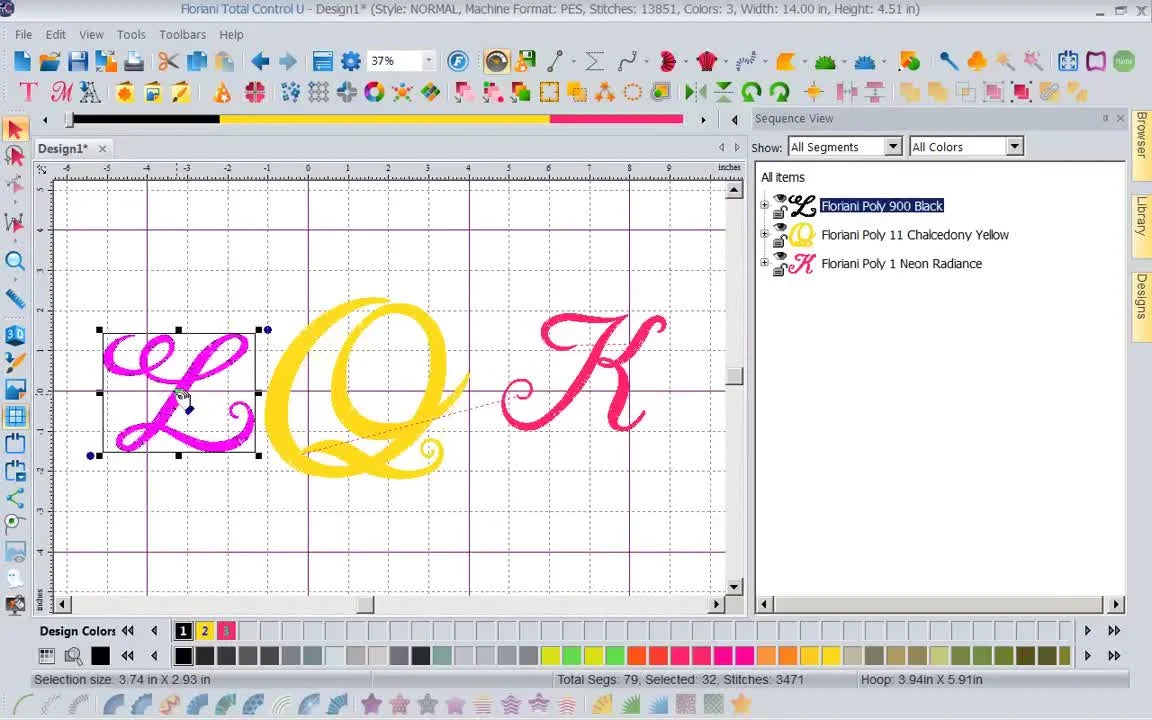The height and width of the screenshot is (720, 1152).
Task: Expand the Floriani Poly 11 Chalcedony Yellow item
Action: [x=764, y=234]
